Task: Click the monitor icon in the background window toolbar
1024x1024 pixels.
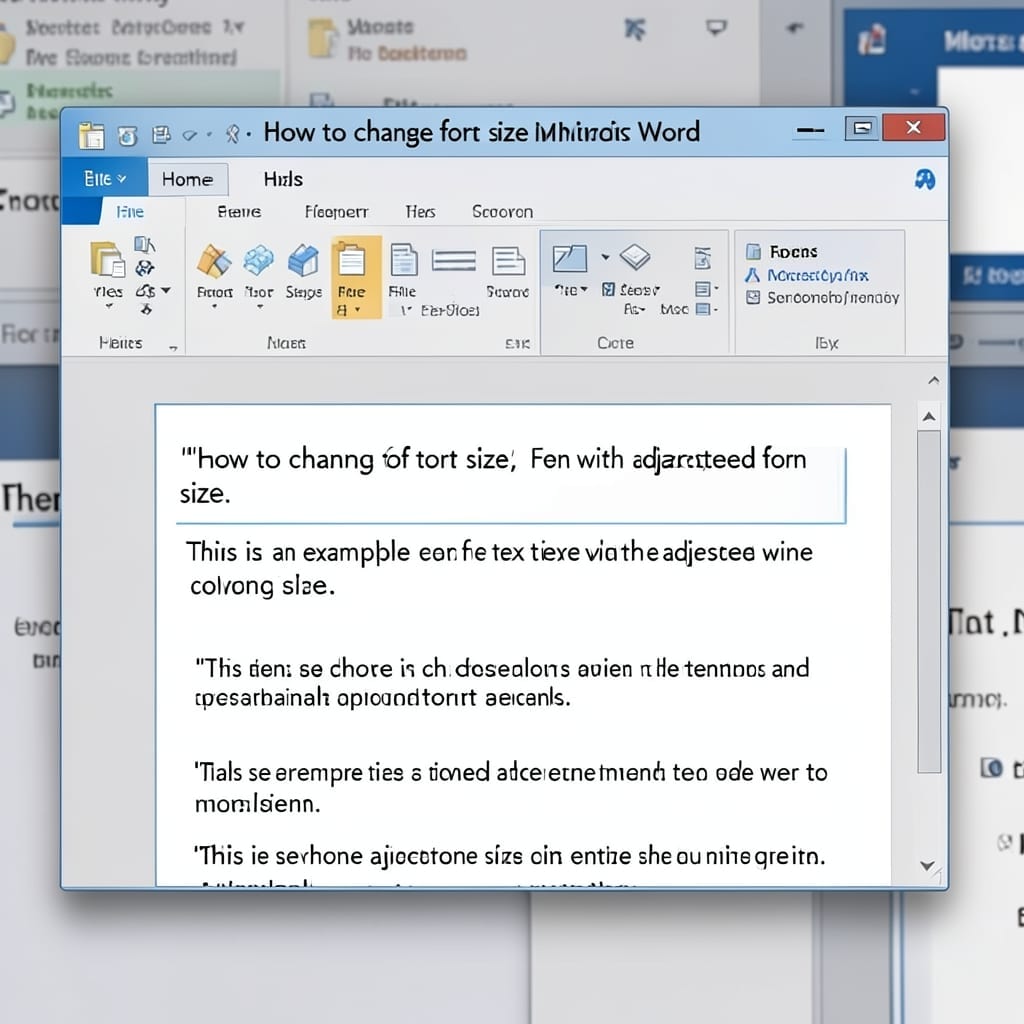Action: (x=716, y=27)
